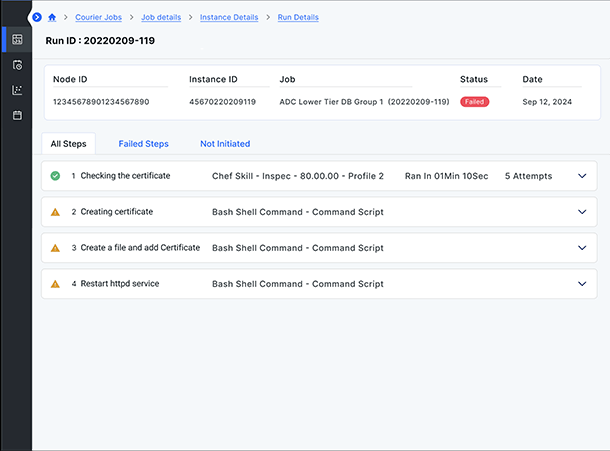Viewport: 610px width, 451px height.
Task: Open Job details breadcrumb link
Action: click(x=162, y=17)
